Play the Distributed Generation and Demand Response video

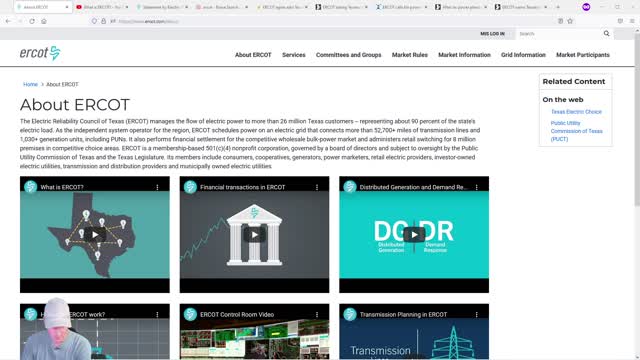click(414, 235)
